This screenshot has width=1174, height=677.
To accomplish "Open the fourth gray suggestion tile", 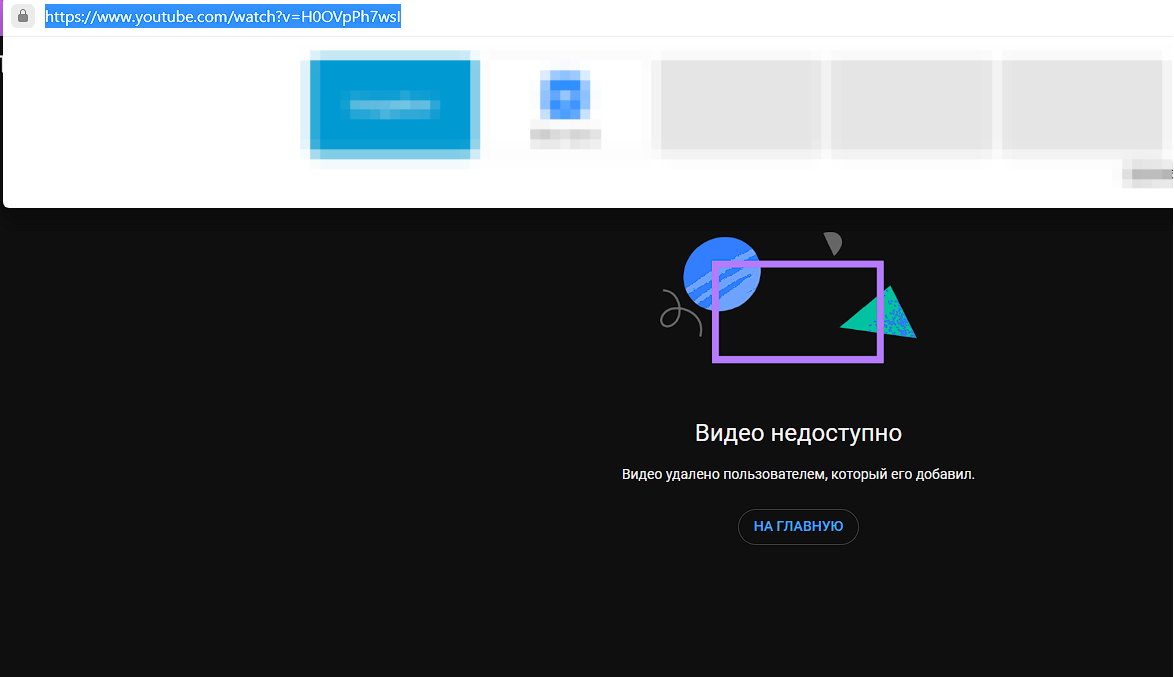I will click(910, 104).
